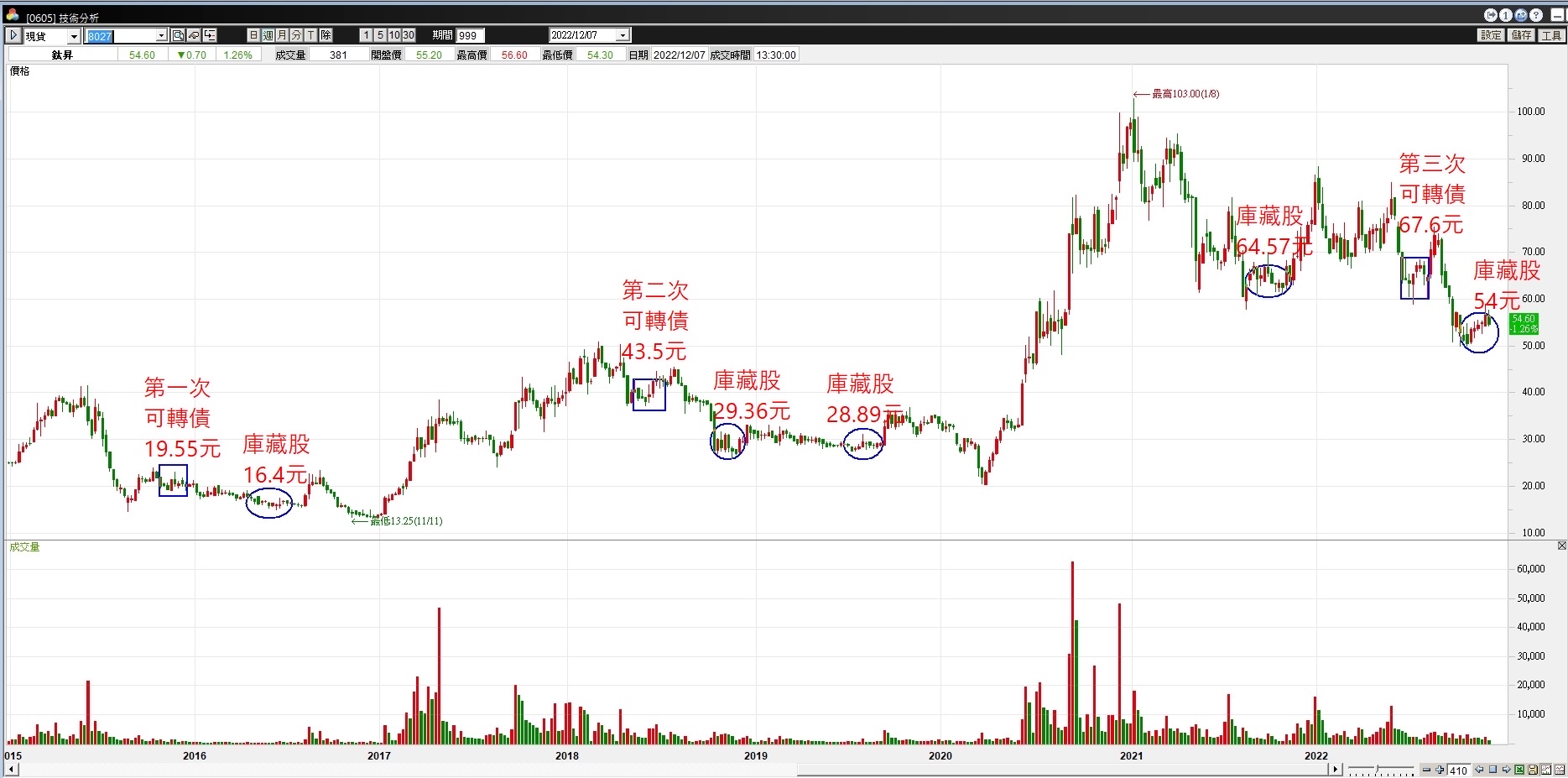This screenshot has height=778, width=1568.
Task: Click the tree layout icon in the toolbar
Action: click(210, 35)
